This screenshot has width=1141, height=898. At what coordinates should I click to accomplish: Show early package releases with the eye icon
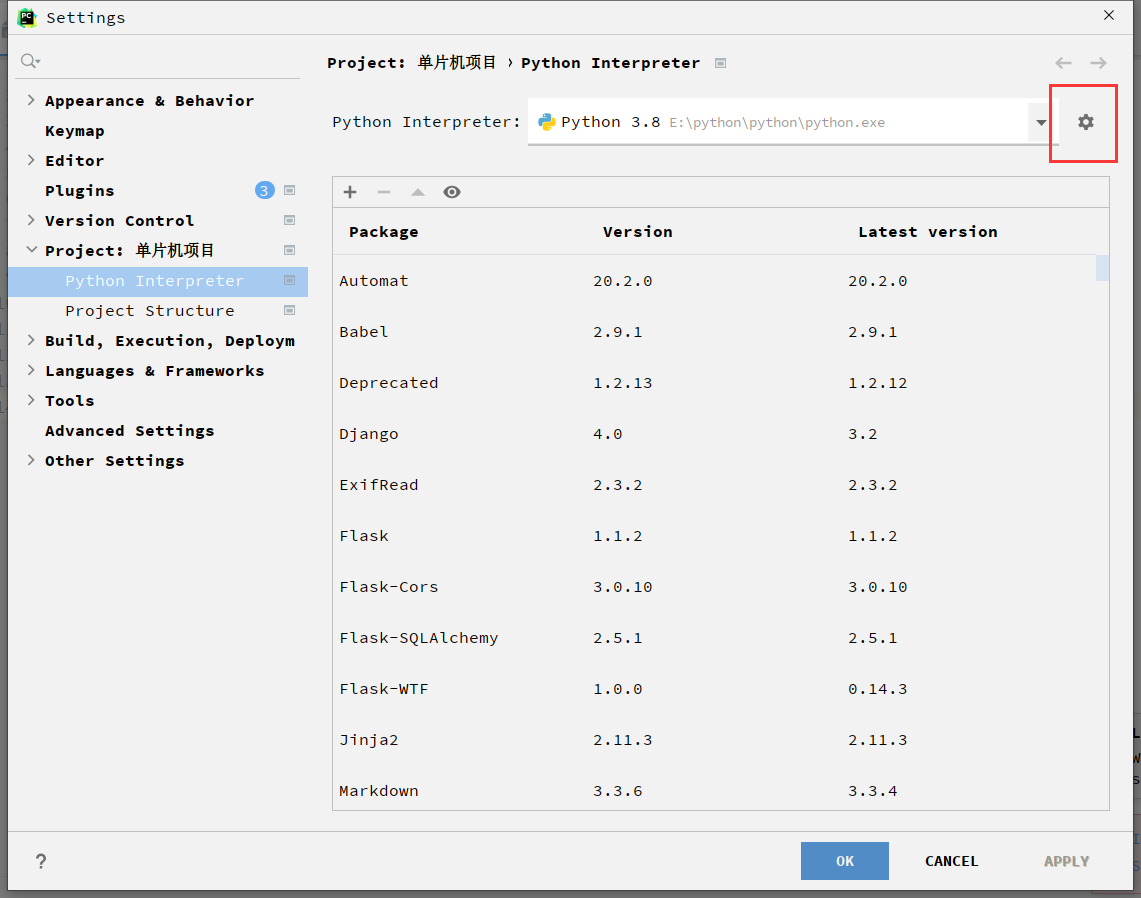(x=452, y=191)
